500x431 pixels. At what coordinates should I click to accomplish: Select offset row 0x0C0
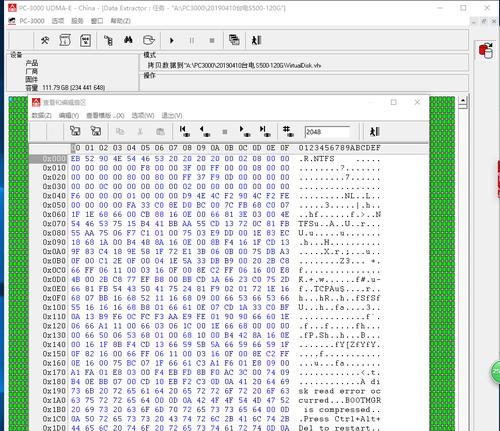pos(54,270)
